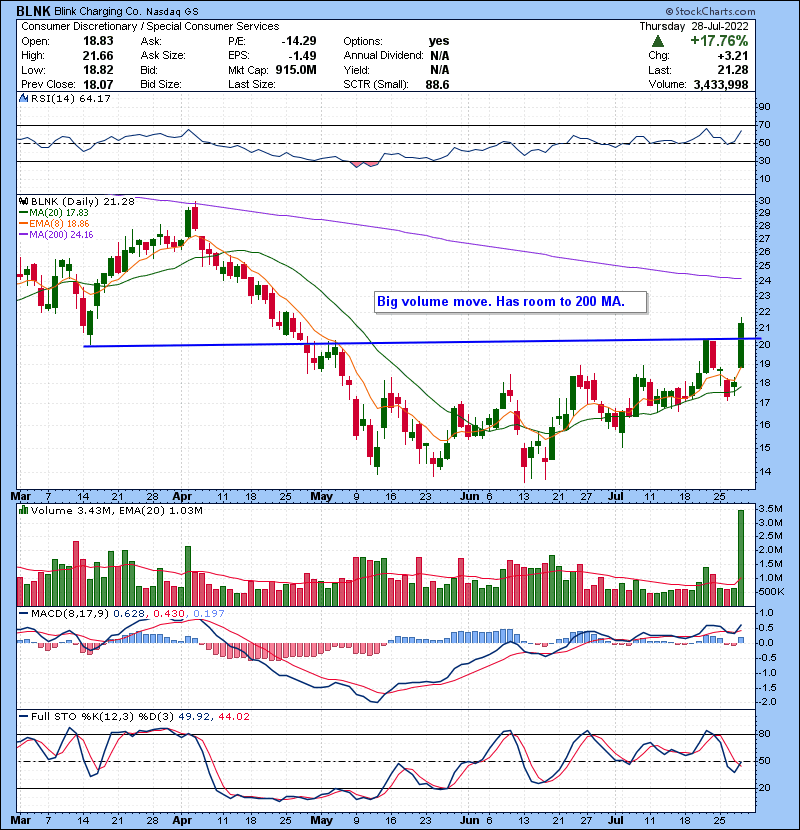Click the RSI(14) 64.17 label
800x830 pixels.
click(x=70, y=98)
